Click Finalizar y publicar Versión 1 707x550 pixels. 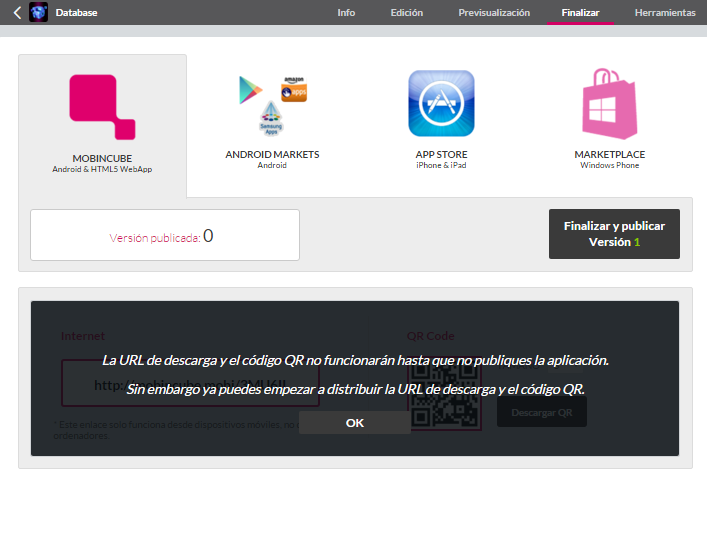(x=614, y=234)
